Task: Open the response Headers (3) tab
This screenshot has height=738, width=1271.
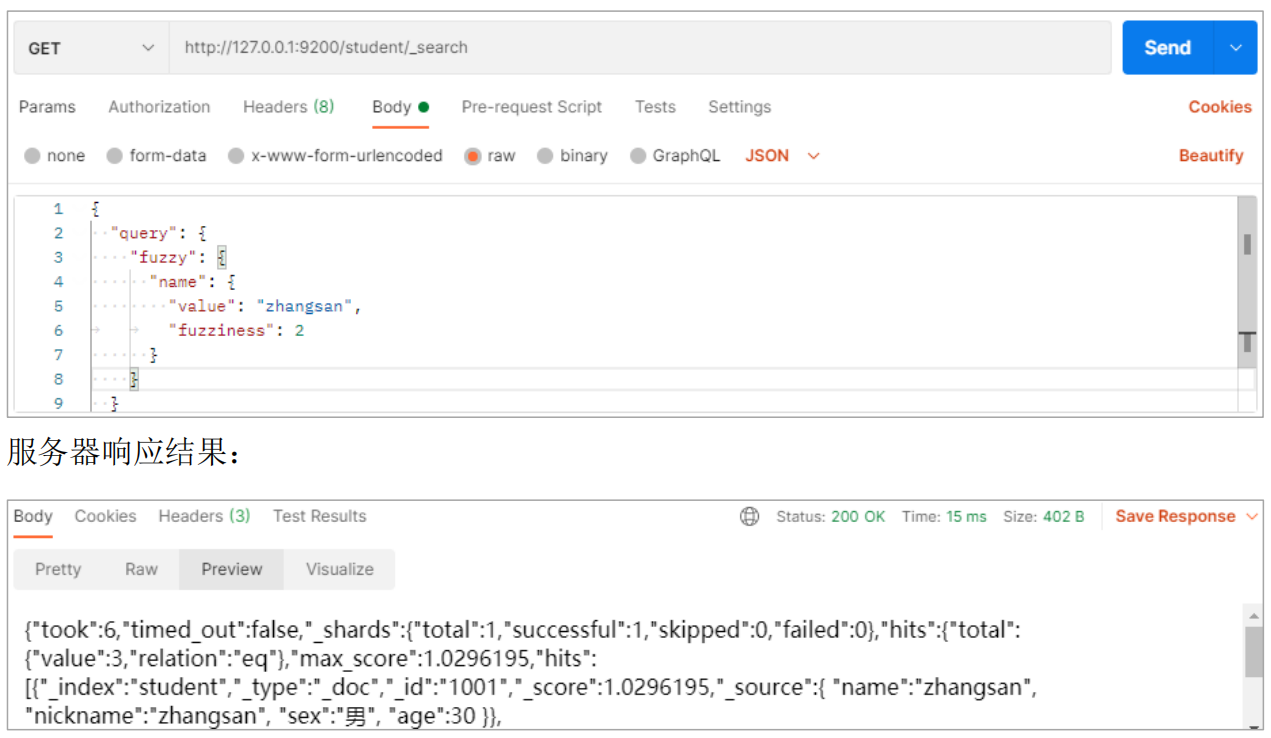Action: pyautogui.click(x=204, y=516)
